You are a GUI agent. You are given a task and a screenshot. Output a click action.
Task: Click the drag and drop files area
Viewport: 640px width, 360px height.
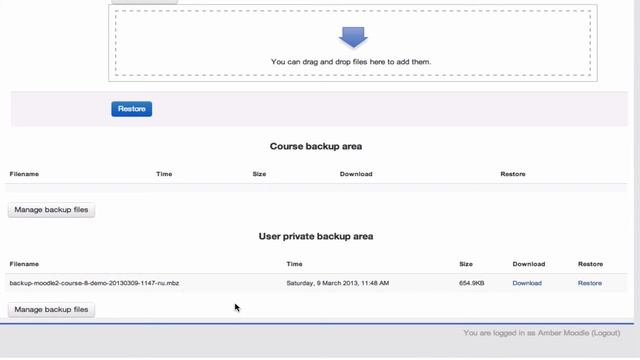(x=353, y=43)
